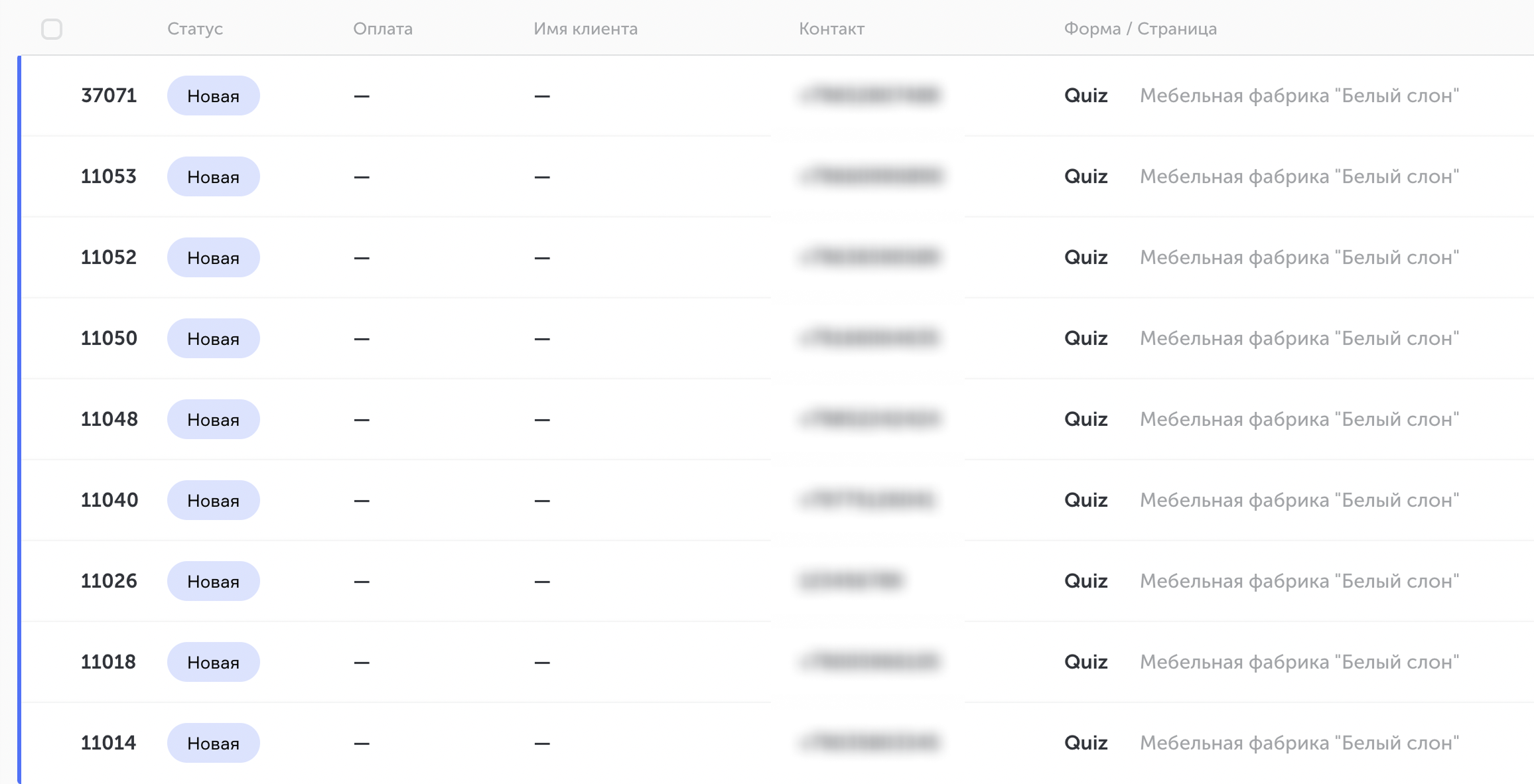Image resolution: width=1534 pixels, height=784 pixels.
Task: Click the Форма / Страница column header
Action: (1141, 29)
